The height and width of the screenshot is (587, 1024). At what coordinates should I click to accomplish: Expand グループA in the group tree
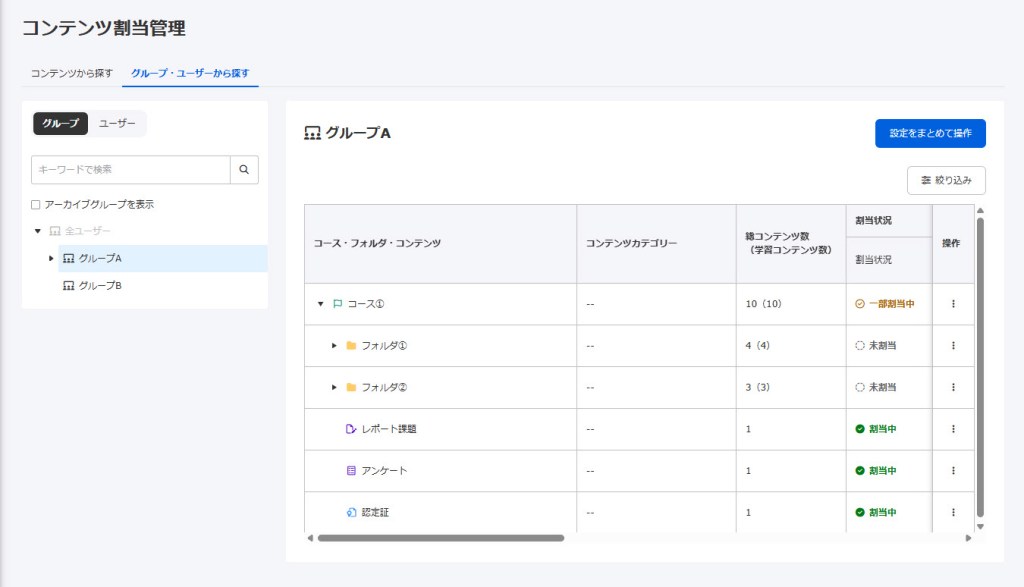[x=51, y=259]
